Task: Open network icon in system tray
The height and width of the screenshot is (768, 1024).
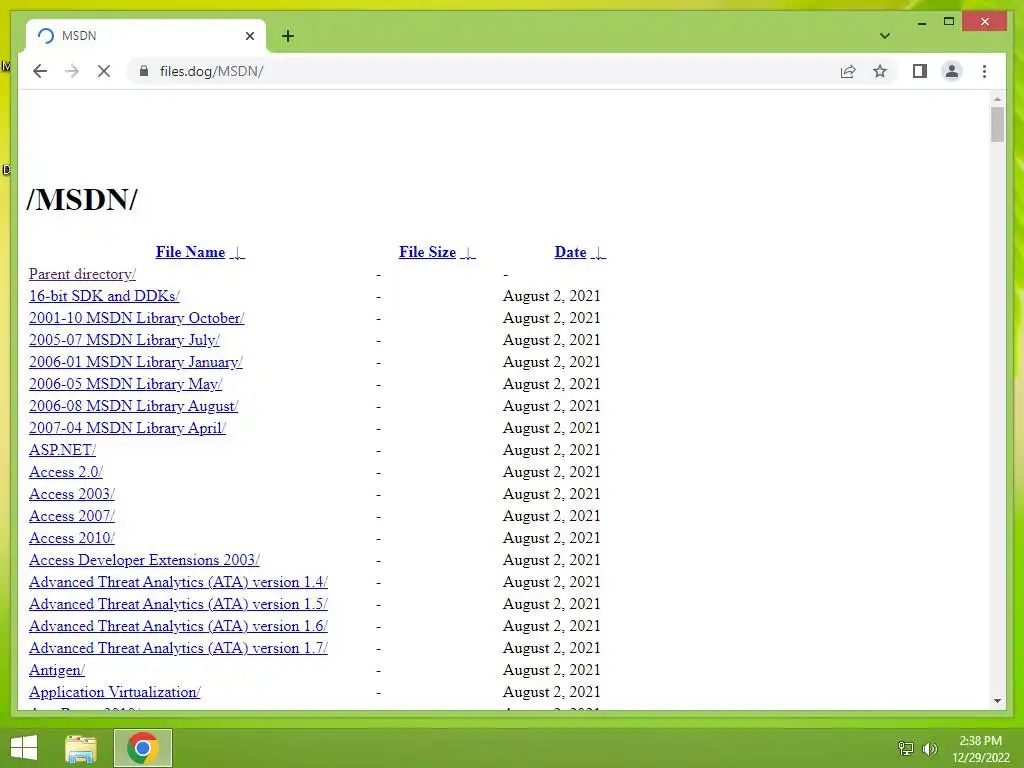Action: pos(906,748)
